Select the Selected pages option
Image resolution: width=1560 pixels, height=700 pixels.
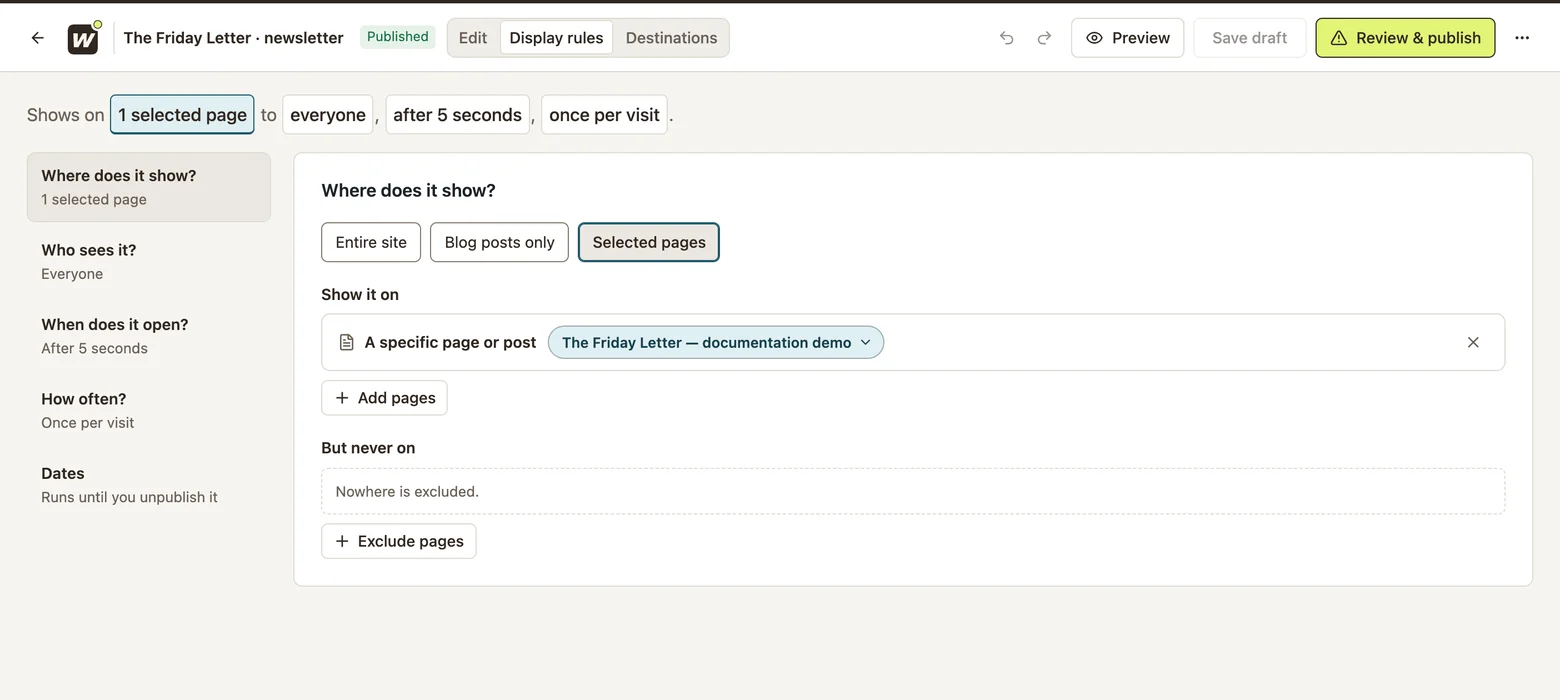point(649,242)
